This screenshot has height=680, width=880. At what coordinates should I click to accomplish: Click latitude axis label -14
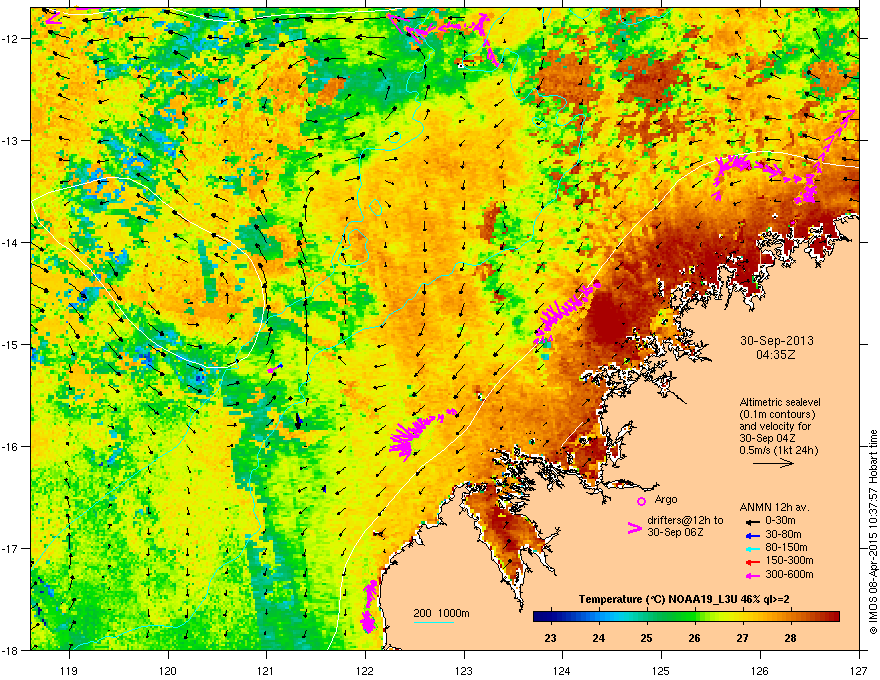tap(11, 242)
